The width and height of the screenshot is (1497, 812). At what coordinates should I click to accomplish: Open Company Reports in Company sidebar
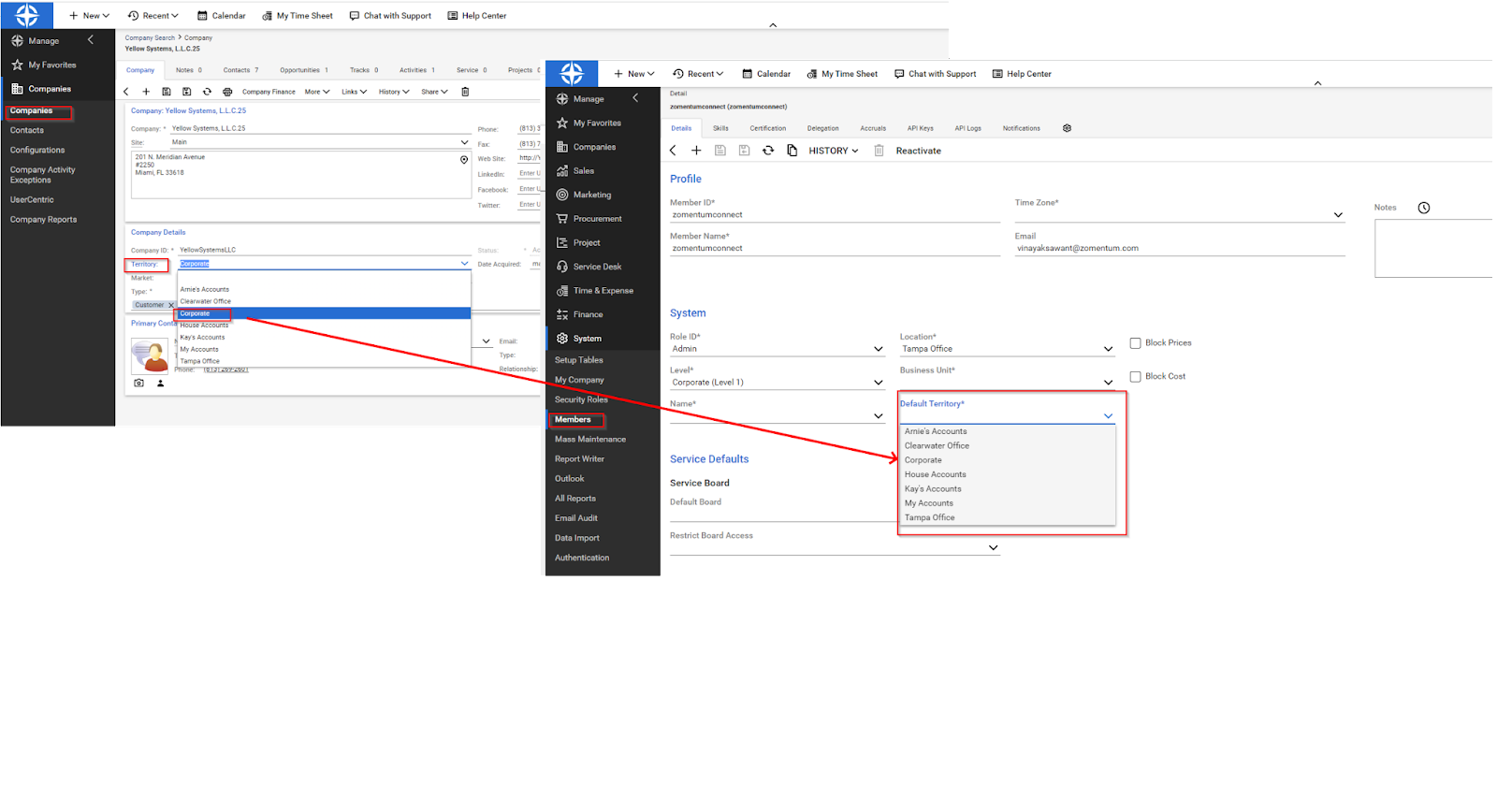tap(44, 220)
